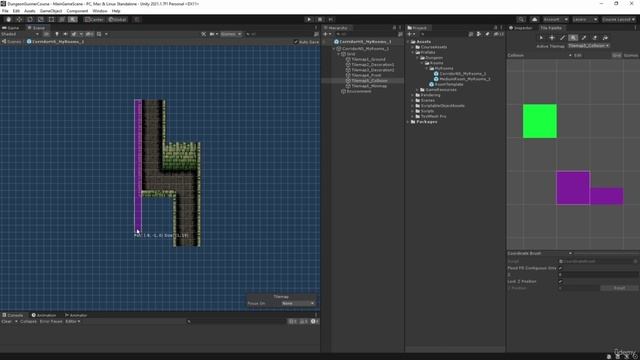This screenshot has width=640, height=360.
Task: Open the Window menu
Action: coord(100,11)
